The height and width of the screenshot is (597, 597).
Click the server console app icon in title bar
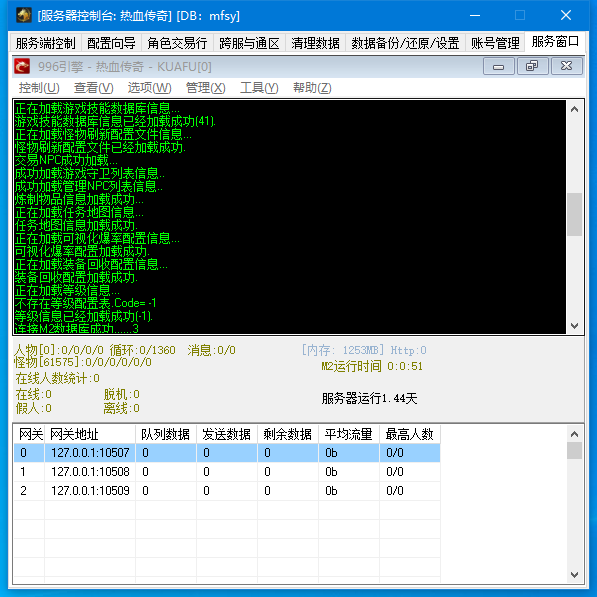(23, 15)
